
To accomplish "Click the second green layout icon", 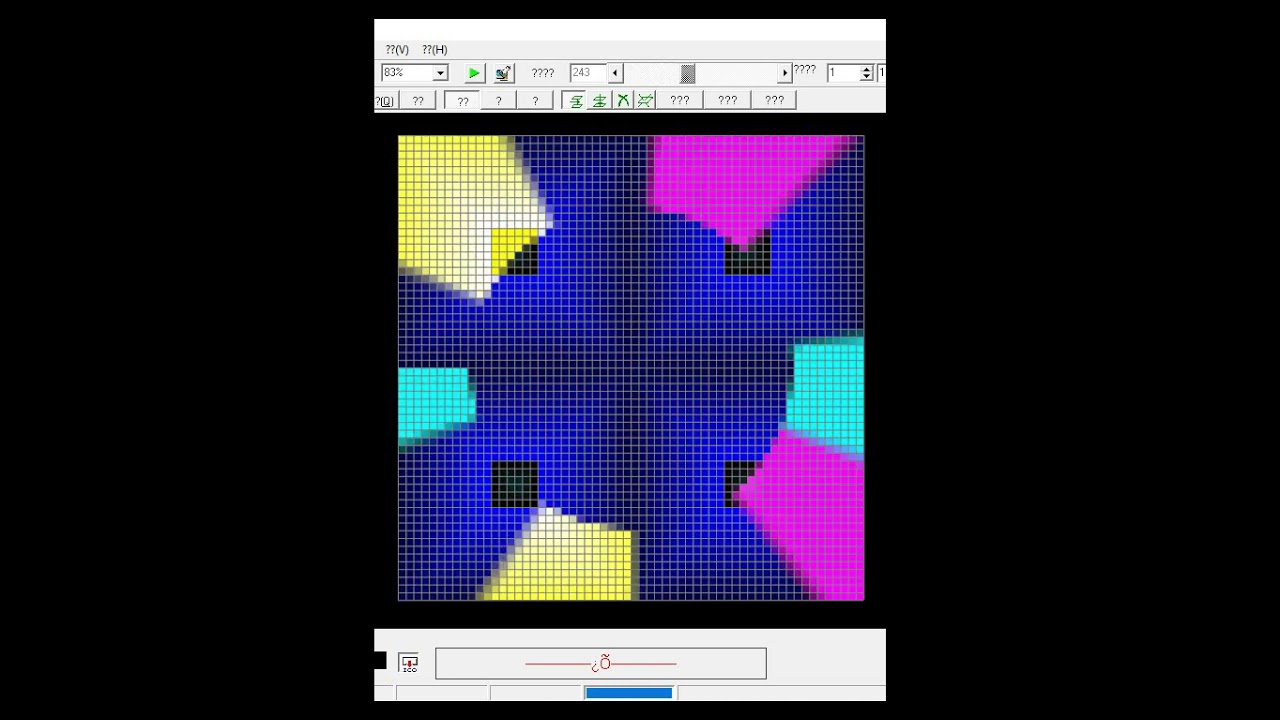I will click(599, 100).
